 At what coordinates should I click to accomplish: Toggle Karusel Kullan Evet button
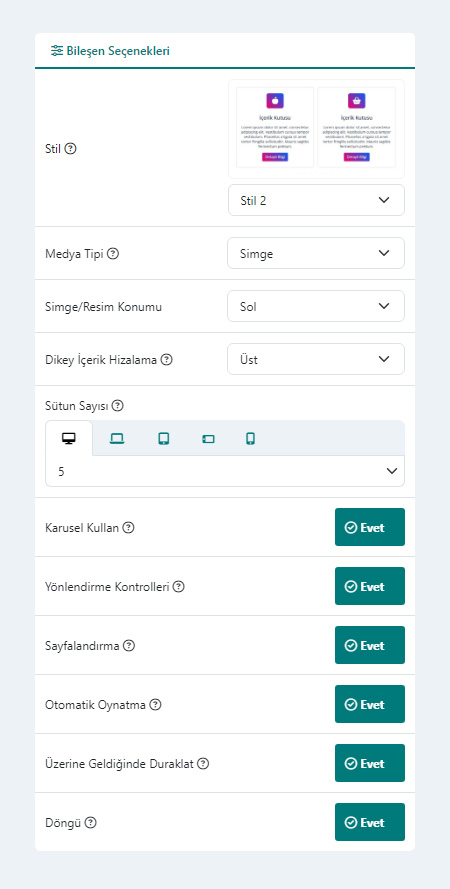370,527
